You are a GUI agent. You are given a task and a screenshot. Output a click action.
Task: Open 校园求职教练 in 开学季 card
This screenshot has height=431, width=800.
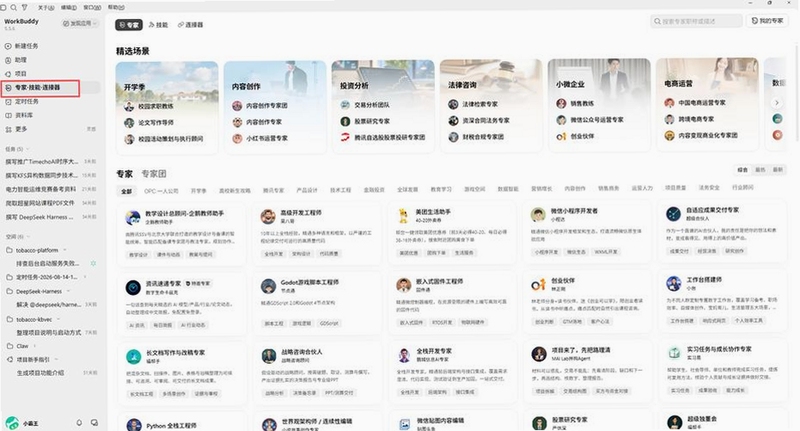coord(149,107)
